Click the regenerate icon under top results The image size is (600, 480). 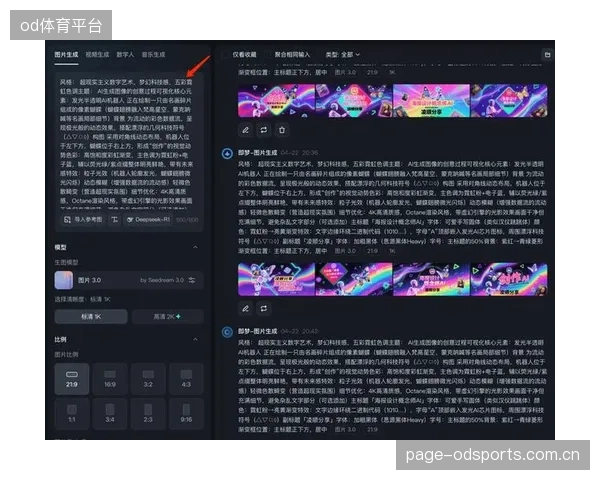(x=264, y=130)
